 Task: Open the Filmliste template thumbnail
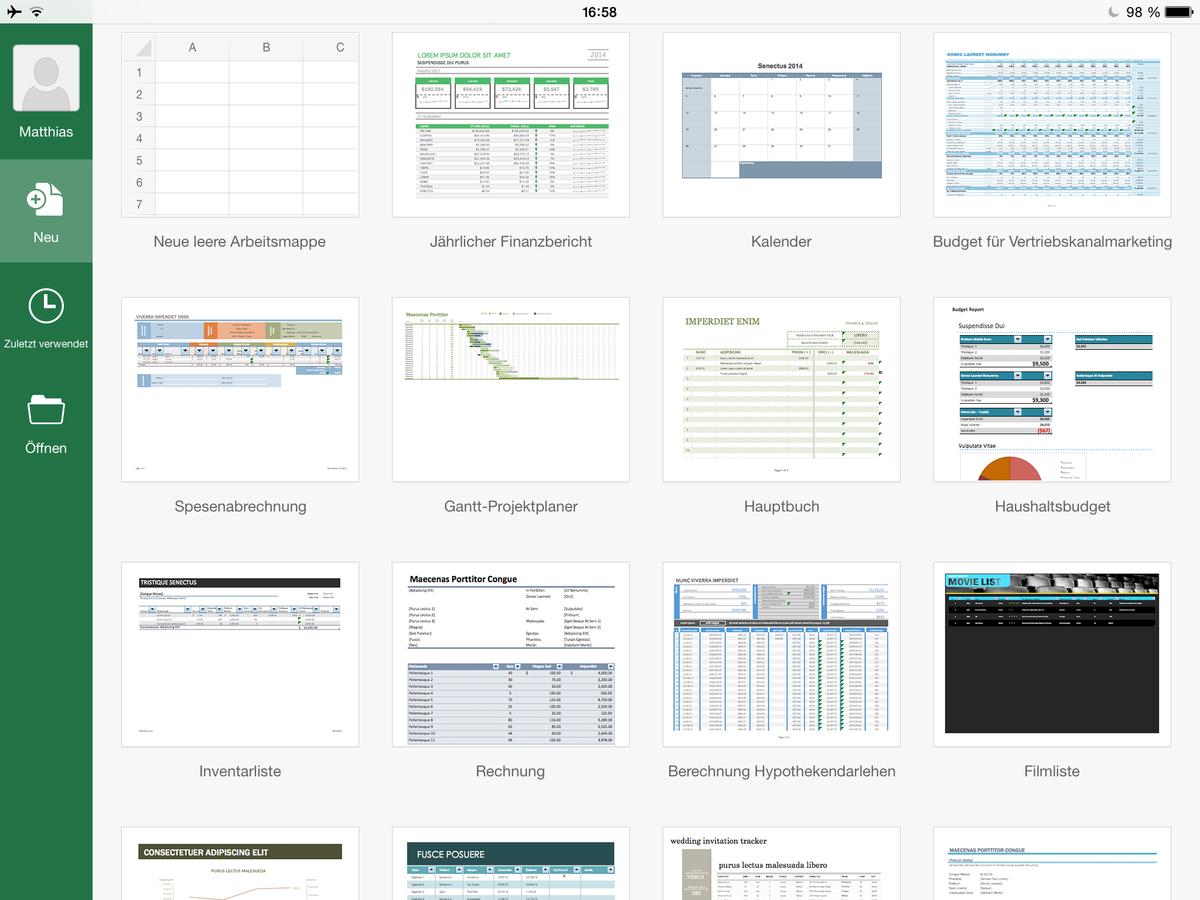tap(1052, 655)
